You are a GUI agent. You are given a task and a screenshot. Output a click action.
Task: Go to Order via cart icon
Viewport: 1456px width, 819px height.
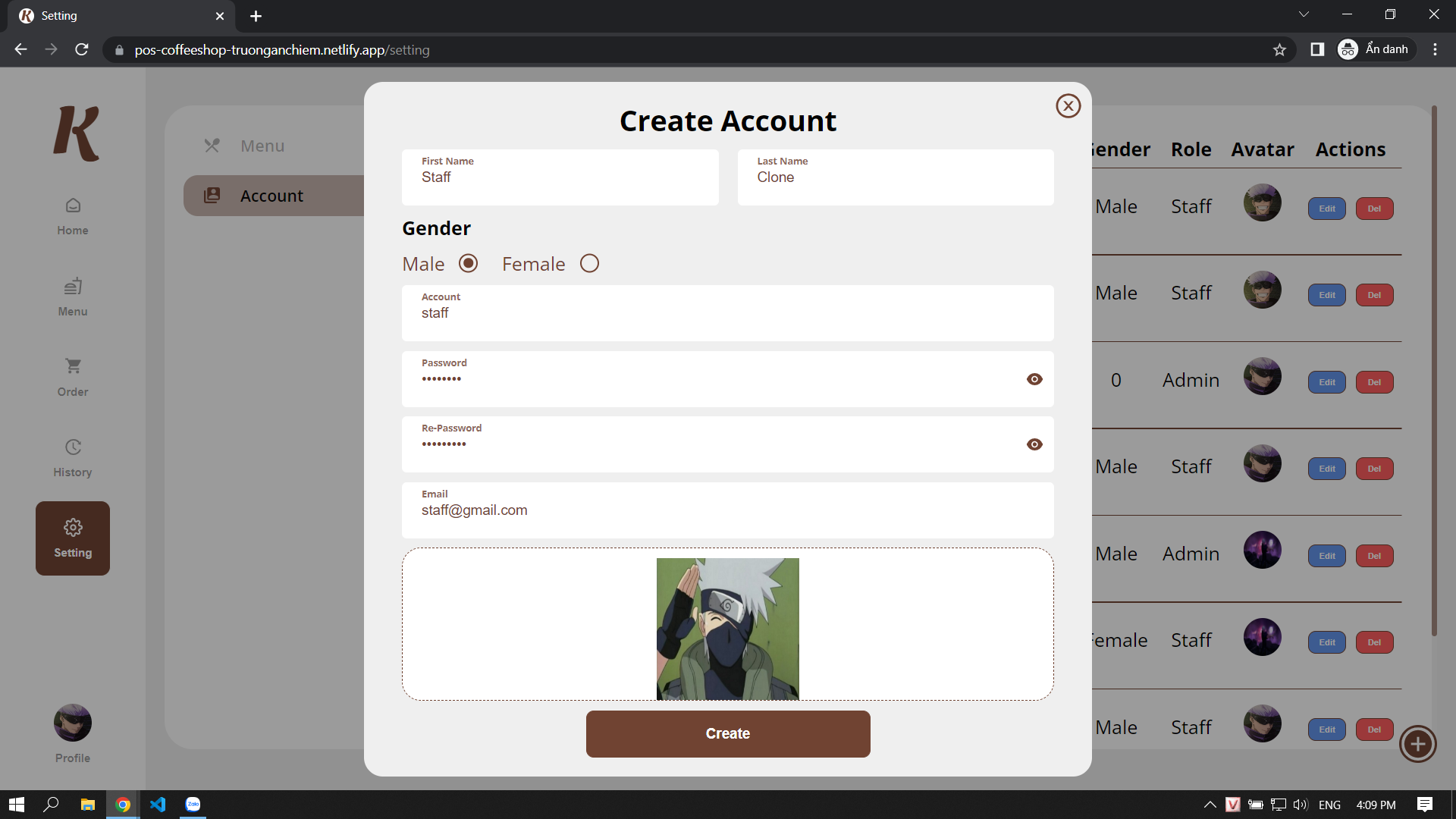point(73,366)
